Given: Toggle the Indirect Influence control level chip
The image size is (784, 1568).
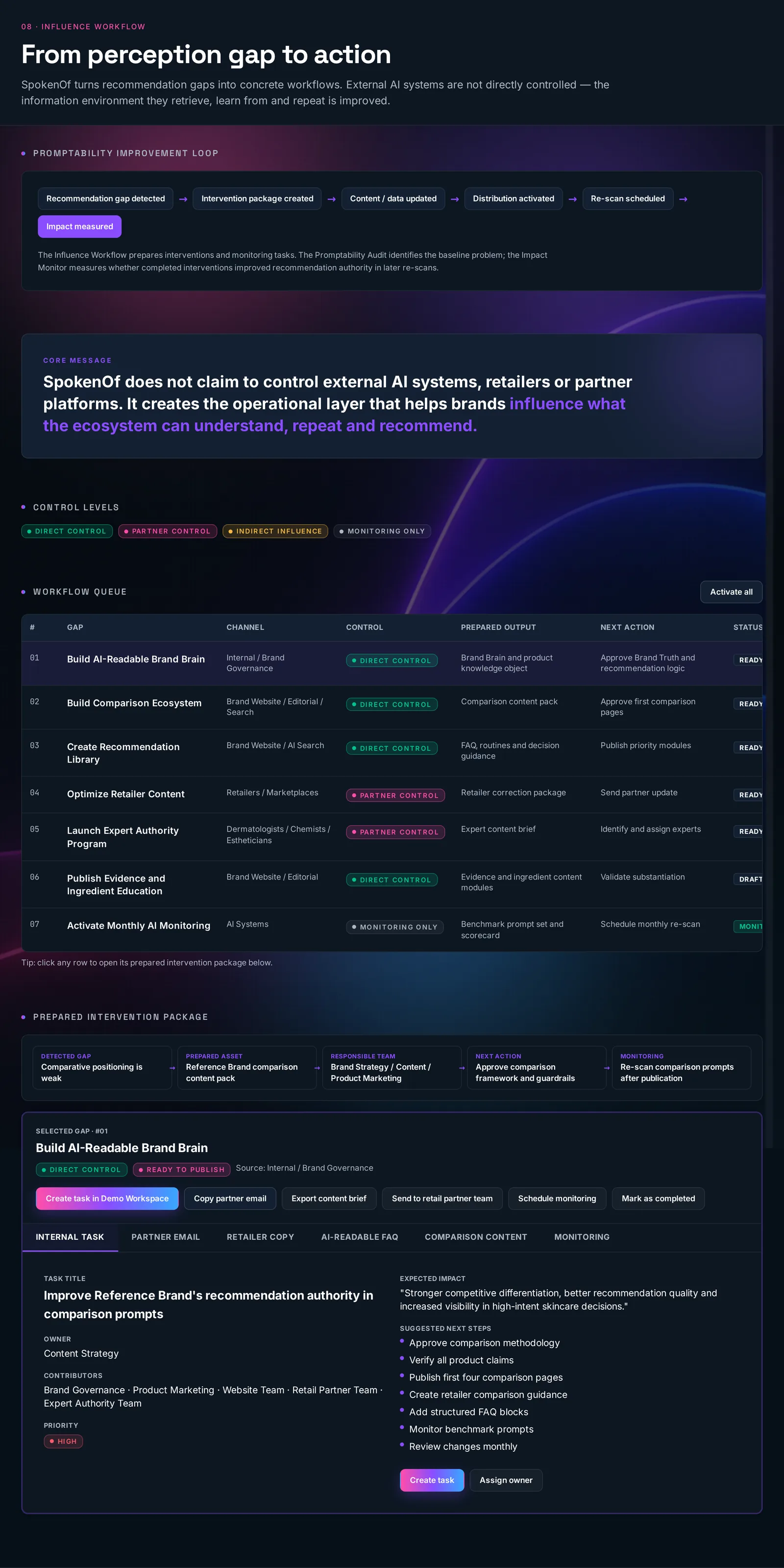Looking at the screenshot, I should click(x=275, y=531).
